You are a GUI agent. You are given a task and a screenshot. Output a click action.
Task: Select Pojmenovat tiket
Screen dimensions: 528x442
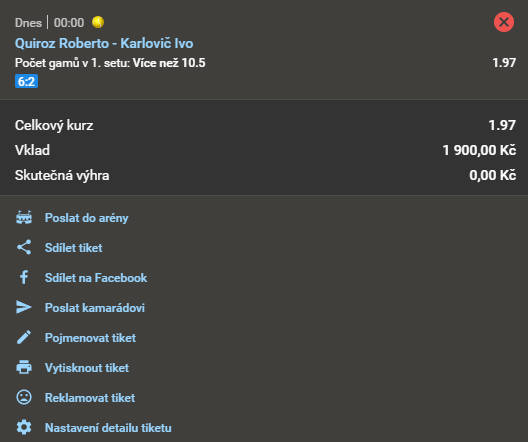(x=90, y=338)
